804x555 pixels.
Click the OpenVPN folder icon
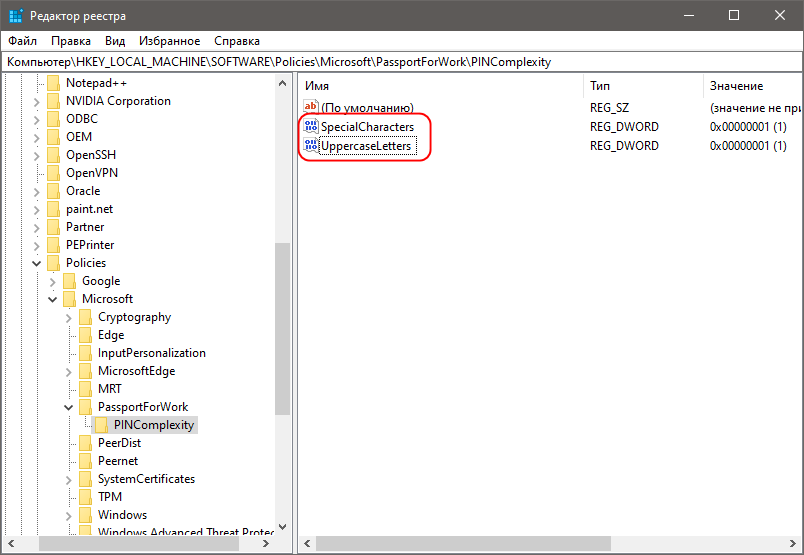point(53,173)
